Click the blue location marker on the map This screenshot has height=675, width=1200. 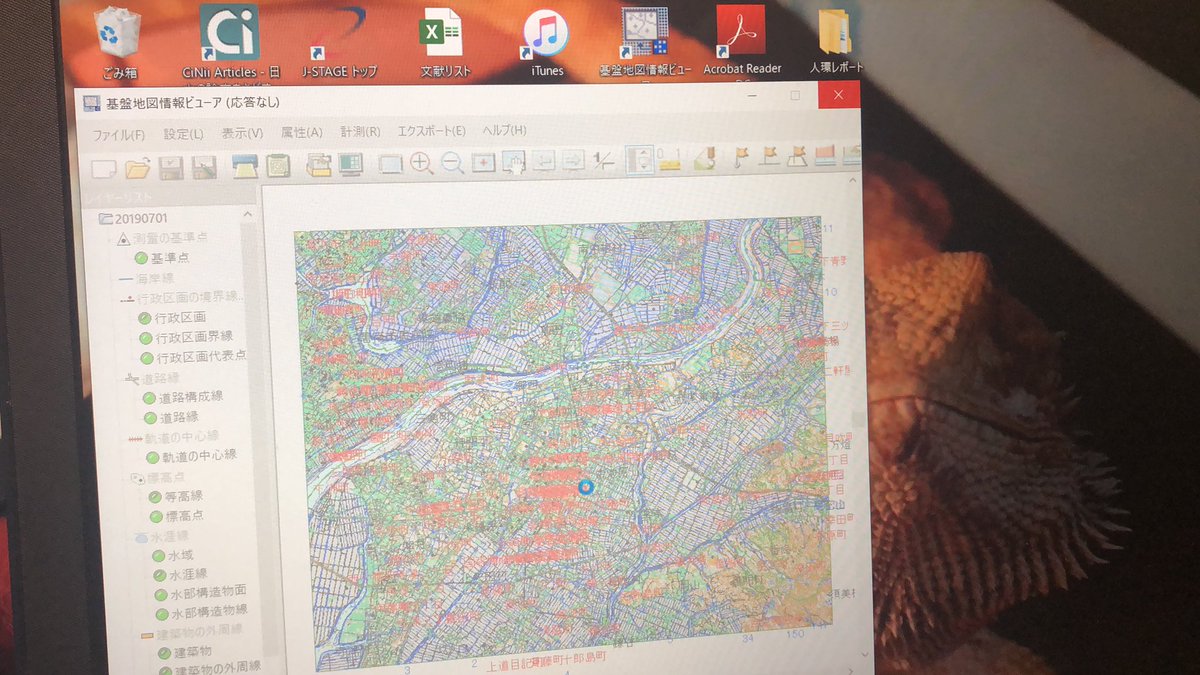click(x=587, y=486)
